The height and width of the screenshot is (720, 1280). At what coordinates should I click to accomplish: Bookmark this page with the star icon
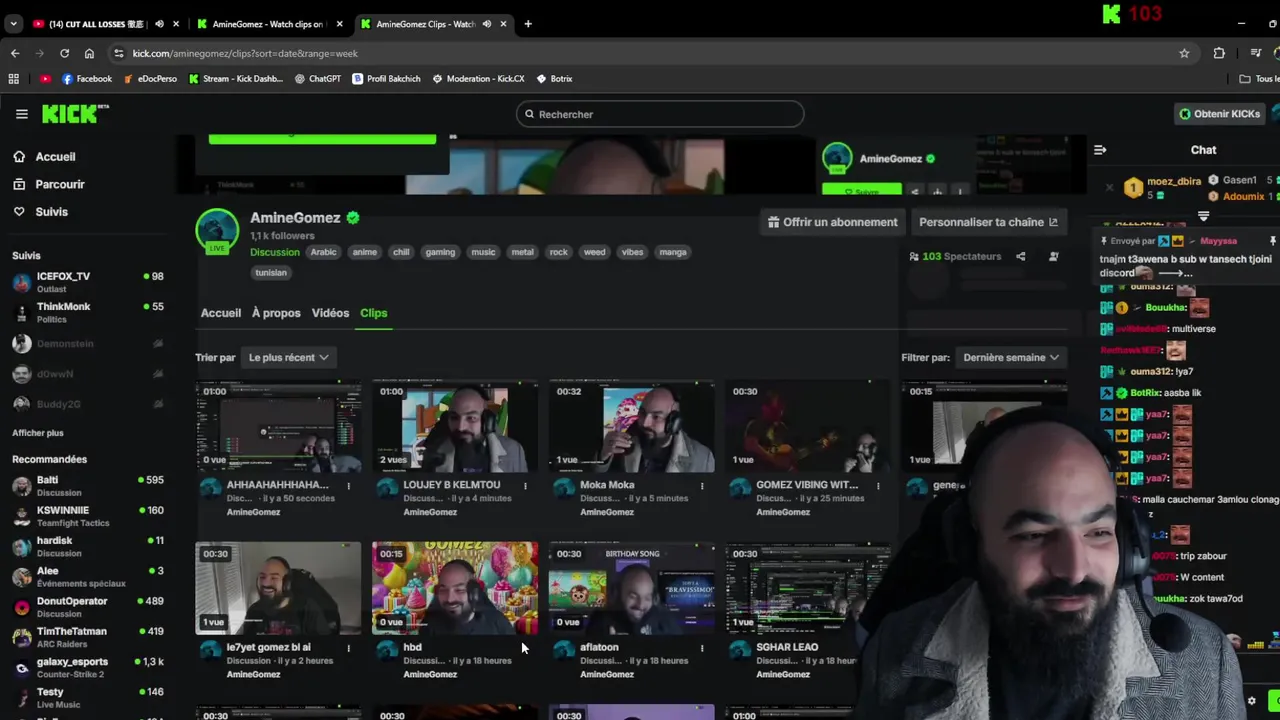1184,53
